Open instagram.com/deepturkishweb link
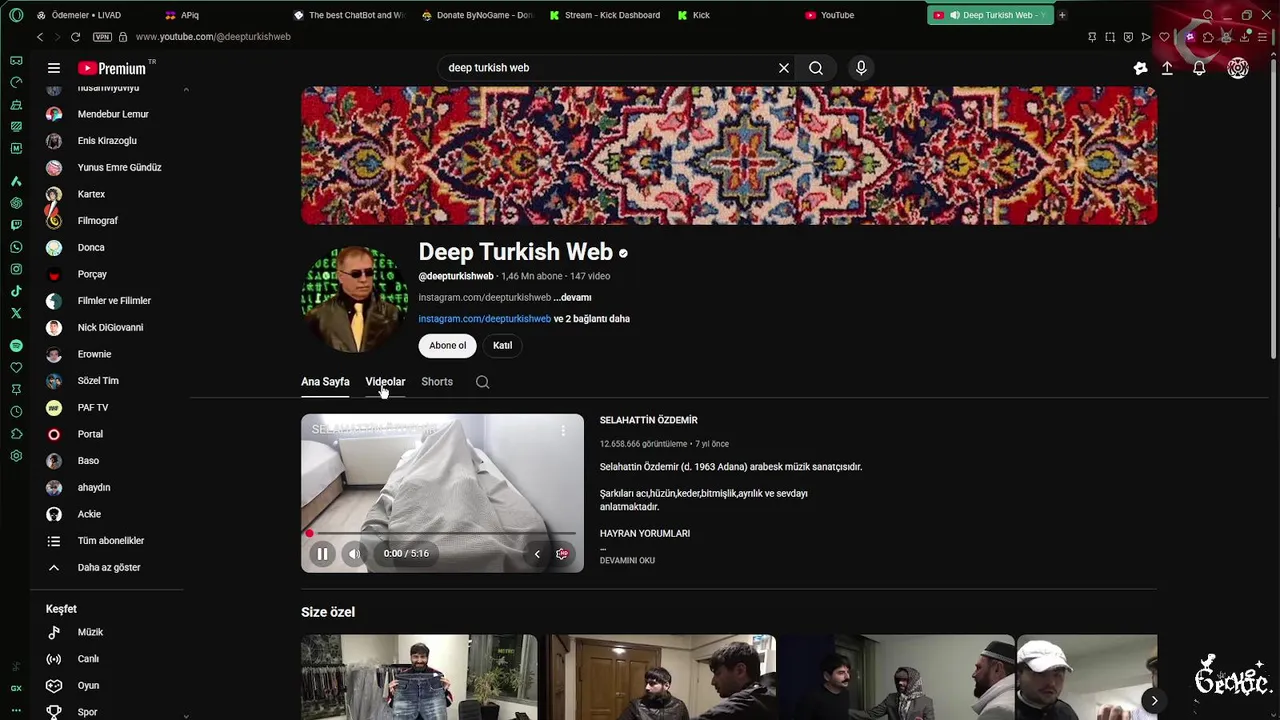Screen dimensions: 1280x720 click(x=484, y=319)
